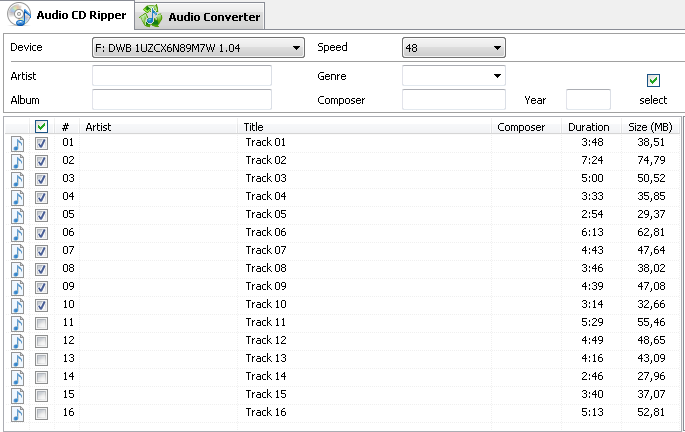Screen dimensions: 685x432
Task: Click the music note icon for Track 04
Action: pyautogui.click(x=17, y=198)
